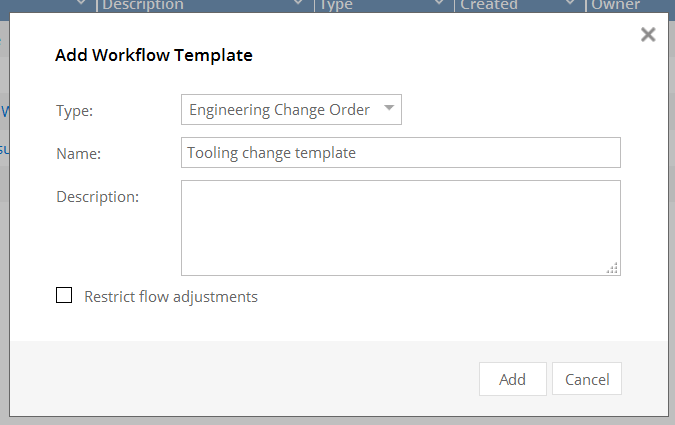Close the Add Workflow Template dialog
675x425 pixels.
click(x=648, y=35)
